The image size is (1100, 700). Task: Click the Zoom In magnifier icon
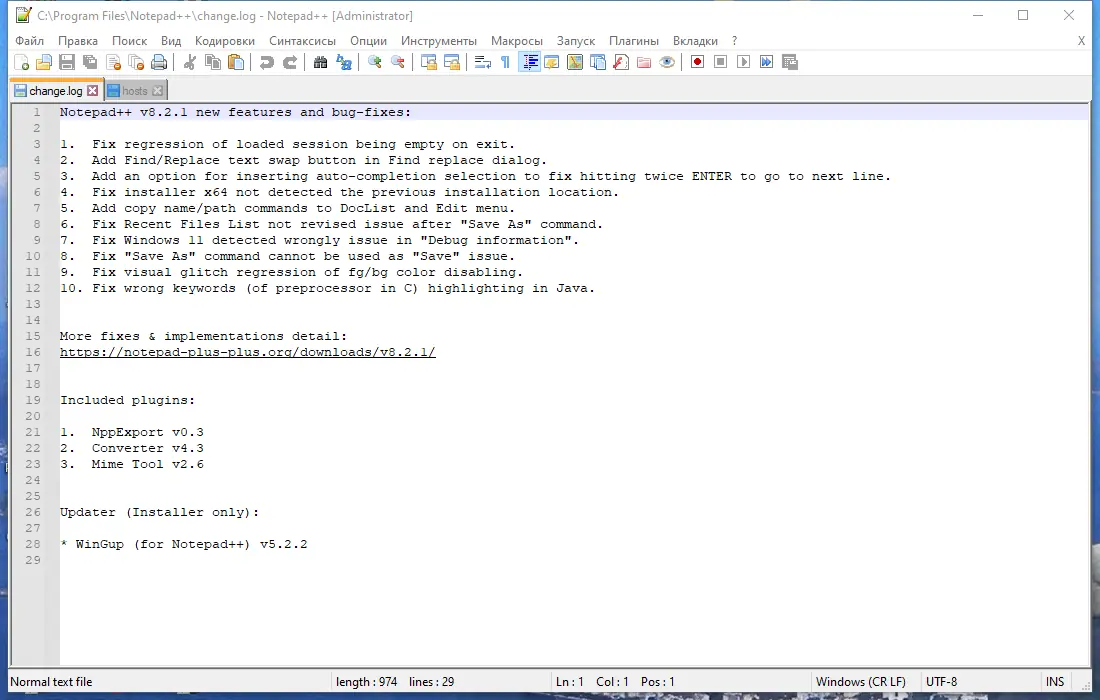point(375,62)
